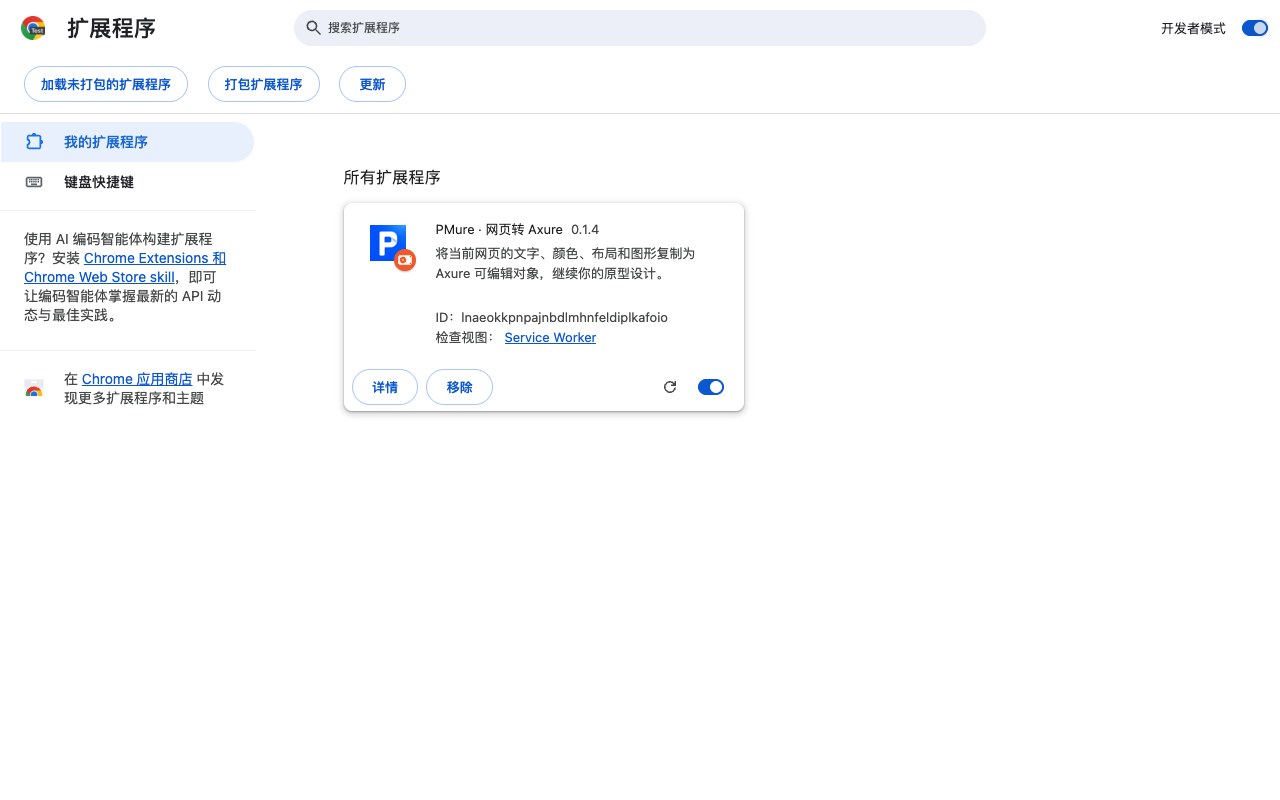
Task: Click the Chrome logo in the header
Action: (x=33, y=28)
